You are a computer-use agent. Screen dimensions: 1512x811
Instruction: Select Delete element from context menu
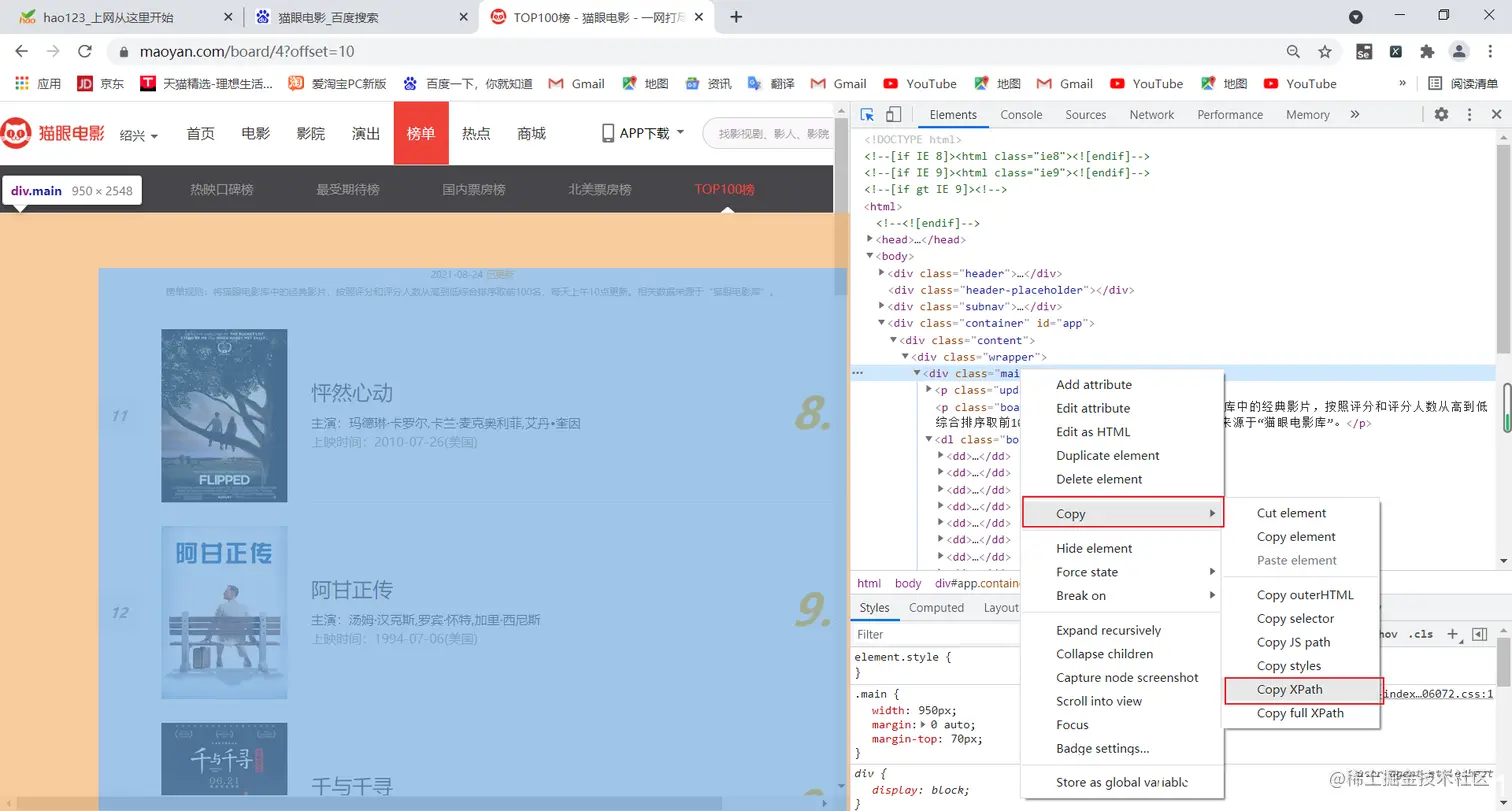(x=1122, y=479)
